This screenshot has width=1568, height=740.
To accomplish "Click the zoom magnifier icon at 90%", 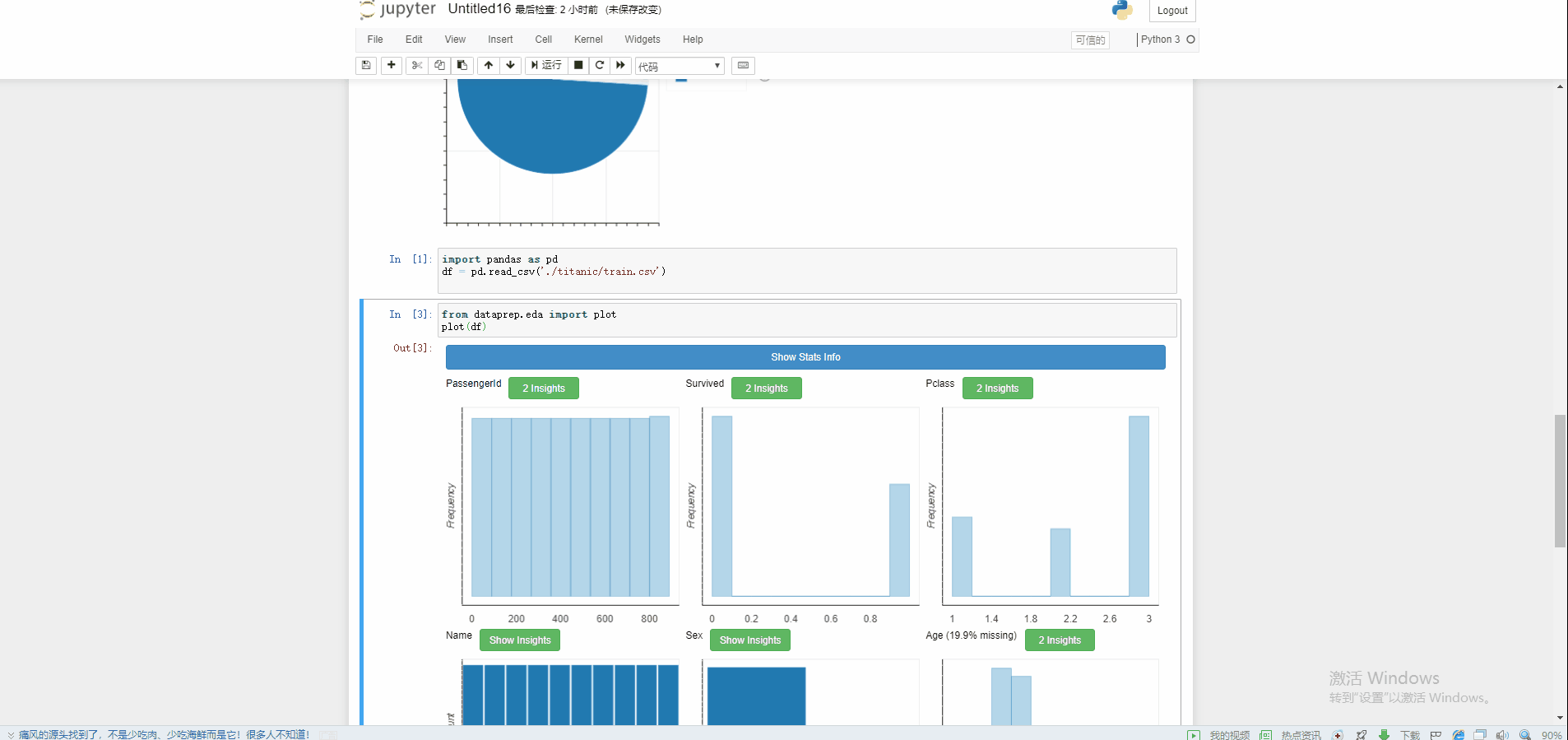I will point(1525,735).
